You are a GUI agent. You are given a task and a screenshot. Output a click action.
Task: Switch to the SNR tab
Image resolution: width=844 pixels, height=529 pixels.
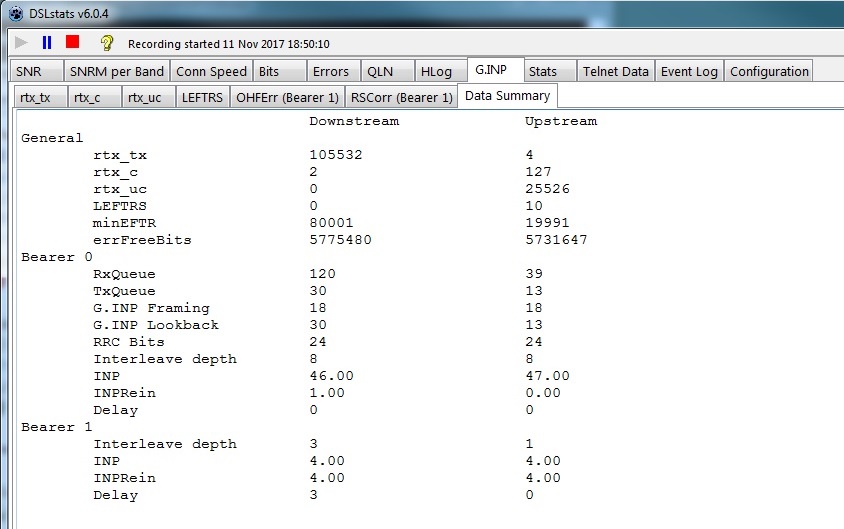click(36, 71)
